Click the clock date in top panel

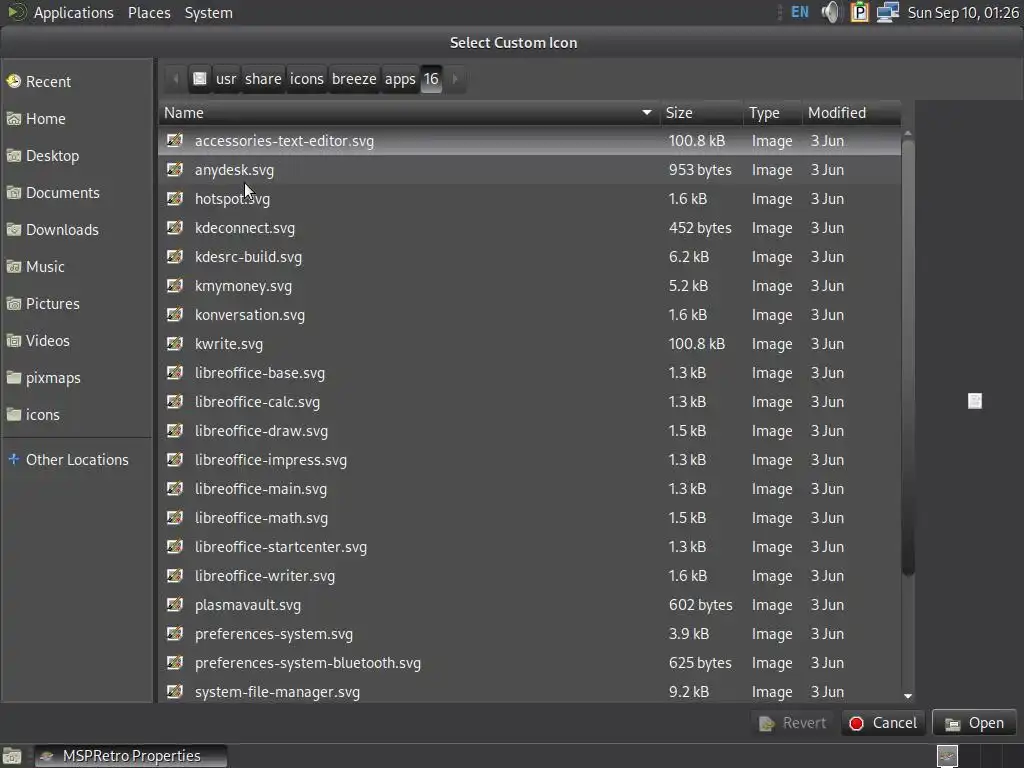pos(963,12)
